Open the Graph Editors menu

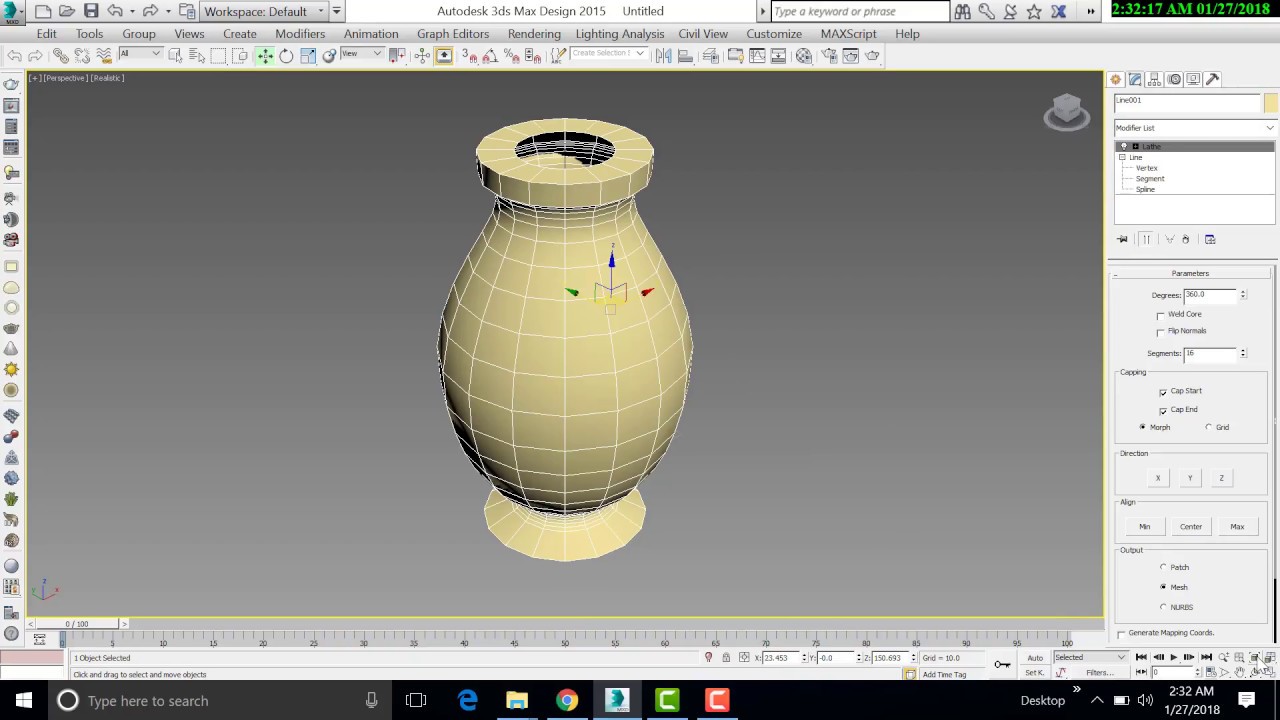coord(453,34)
